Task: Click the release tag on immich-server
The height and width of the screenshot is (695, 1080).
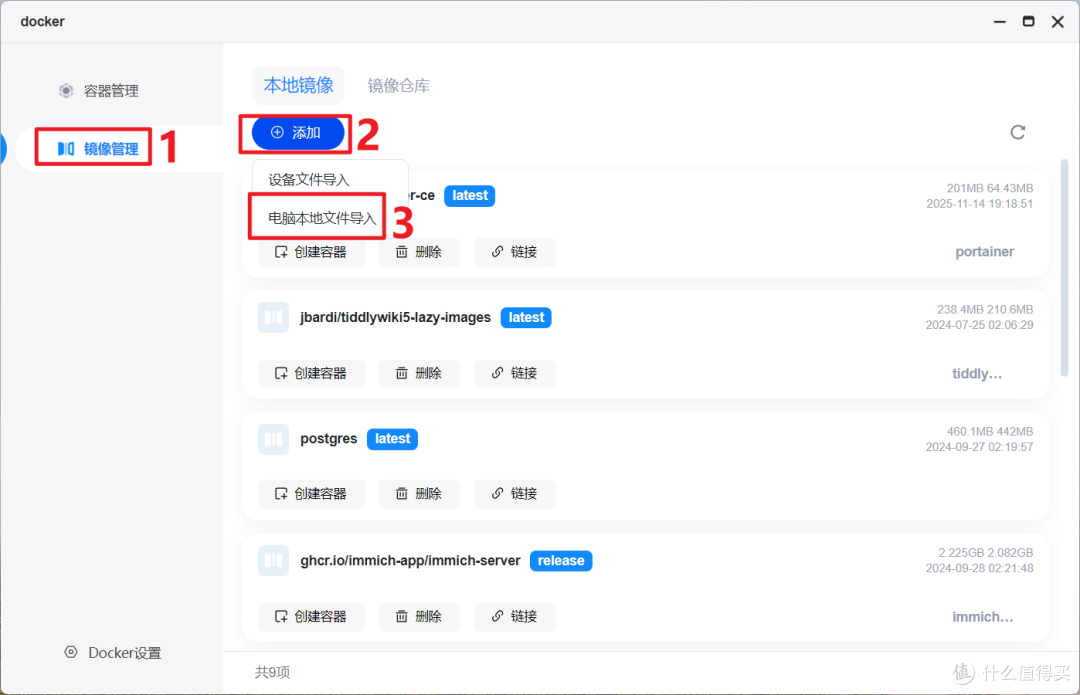Action: click(x=561, y=561)
